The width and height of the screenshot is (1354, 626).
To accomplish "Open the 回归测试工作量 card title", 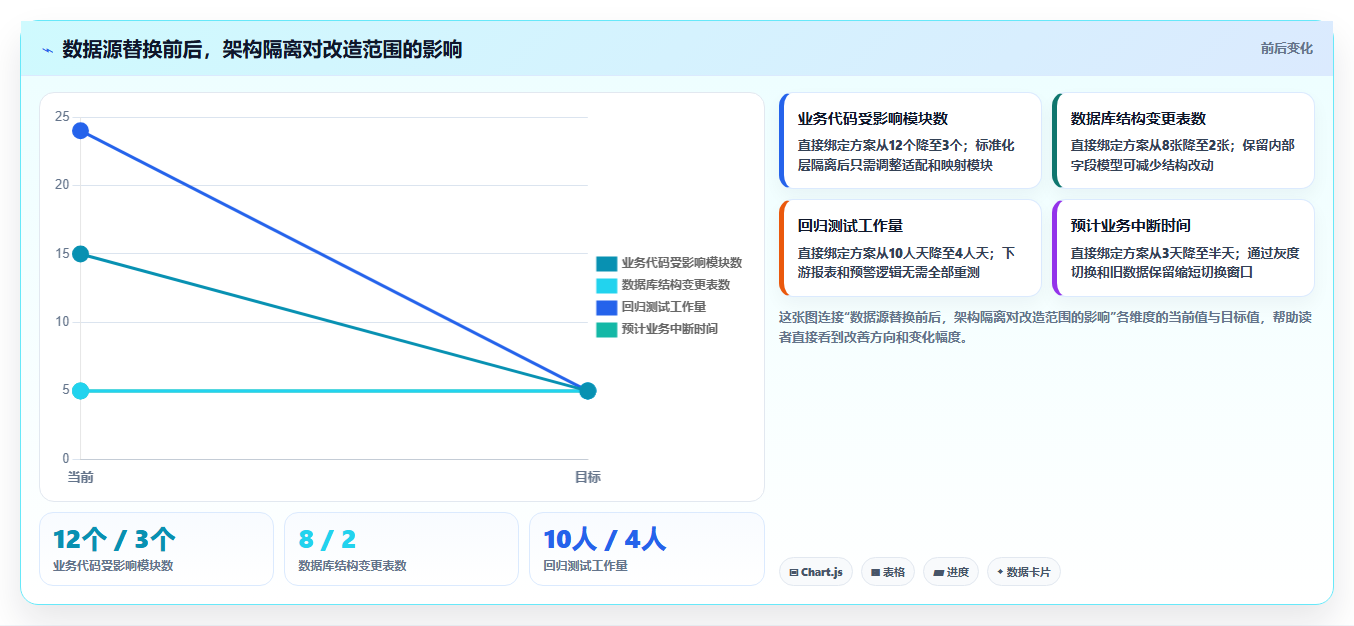I will point(850,226).
